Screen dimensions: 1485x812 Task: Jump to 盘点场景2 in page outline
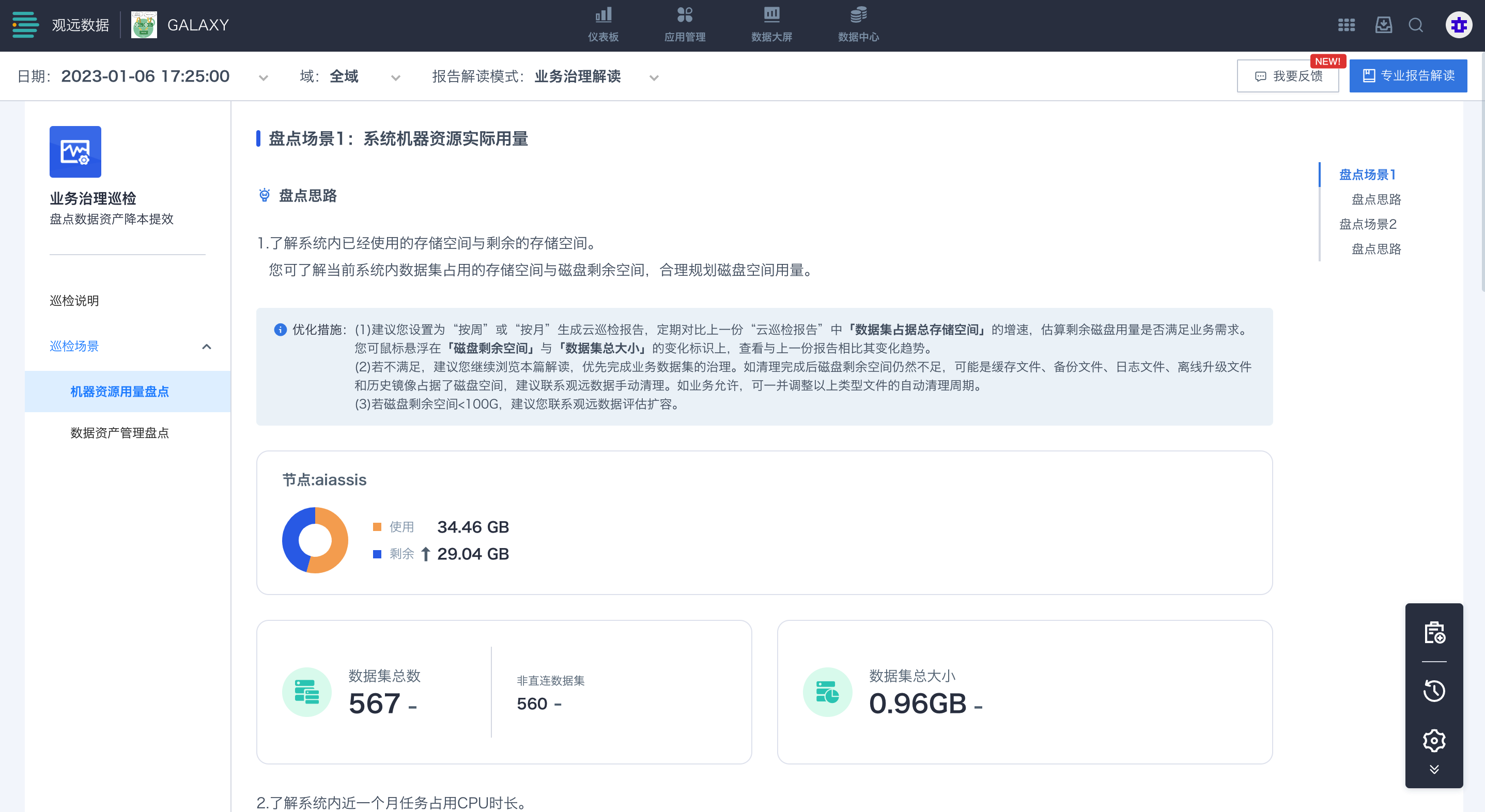coord(1367,224)
